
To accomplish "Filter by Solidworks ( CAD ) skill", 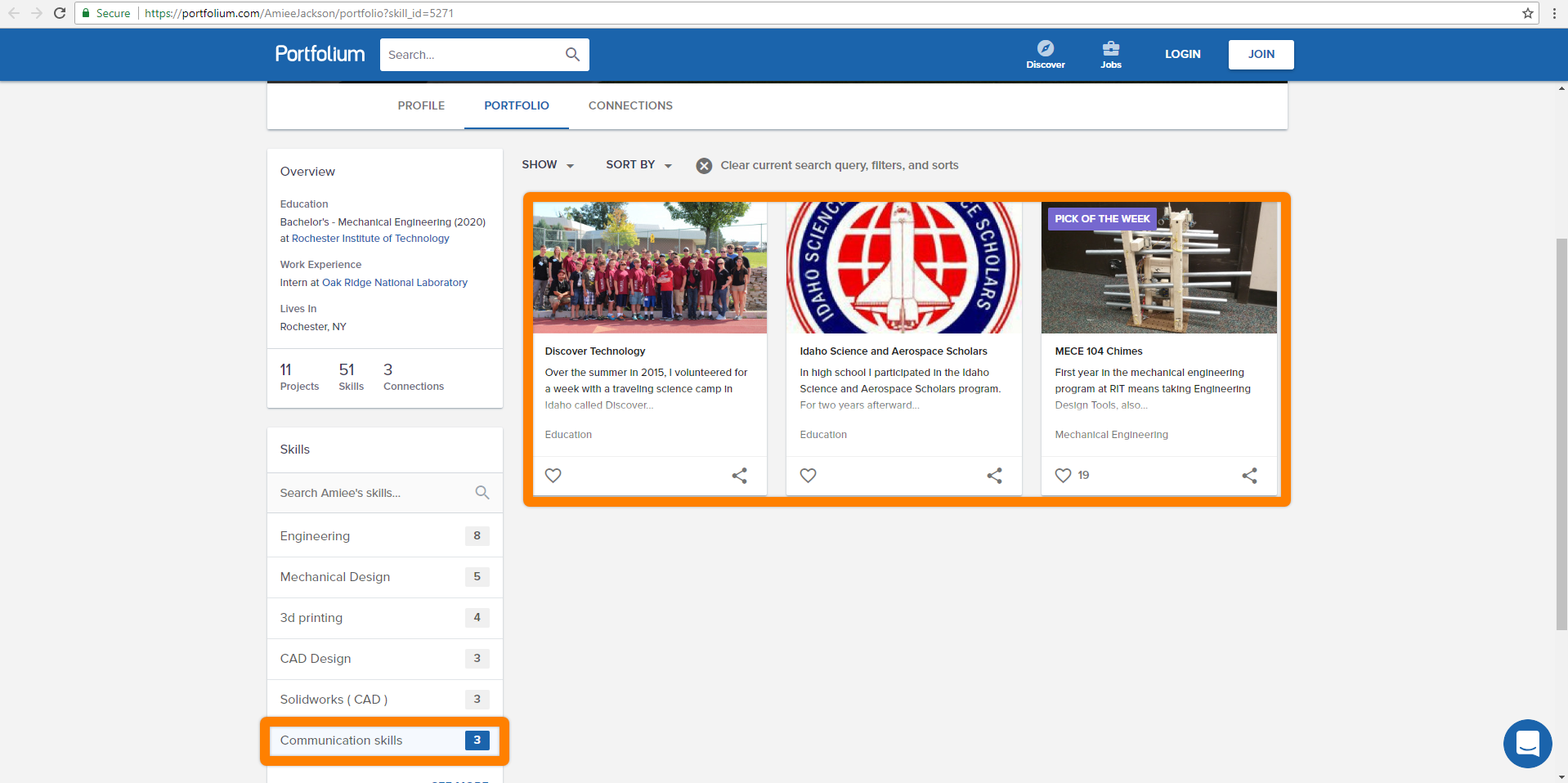I will pos(385,700).
